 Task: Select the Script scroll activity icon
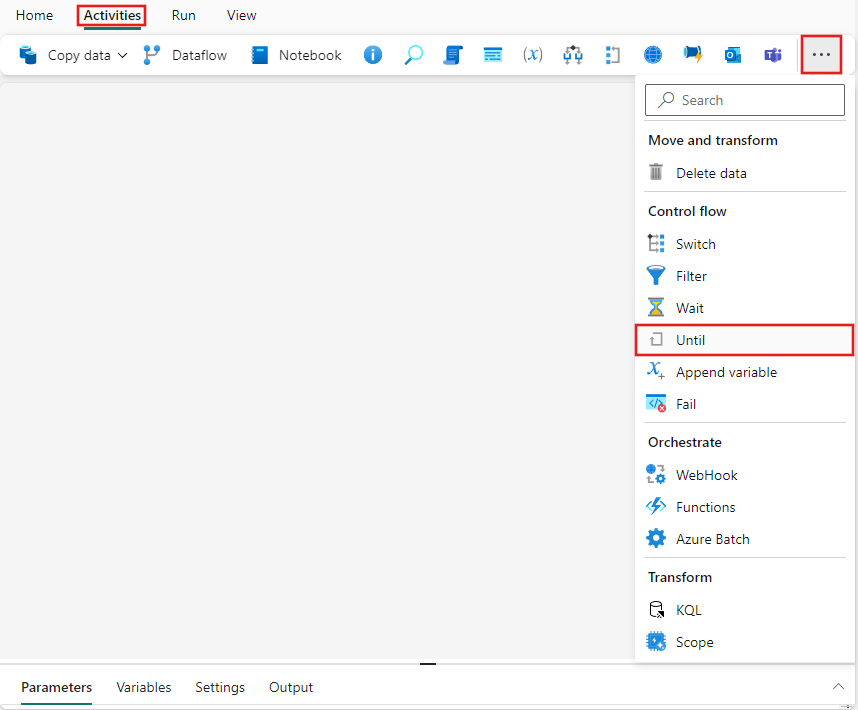coord(453,55)
